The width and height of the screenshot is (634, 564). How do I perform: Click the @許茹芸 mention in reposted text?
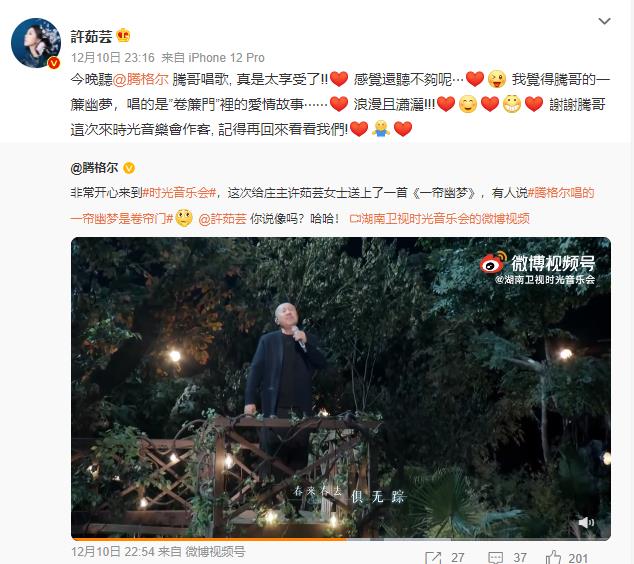click(222, 219)
